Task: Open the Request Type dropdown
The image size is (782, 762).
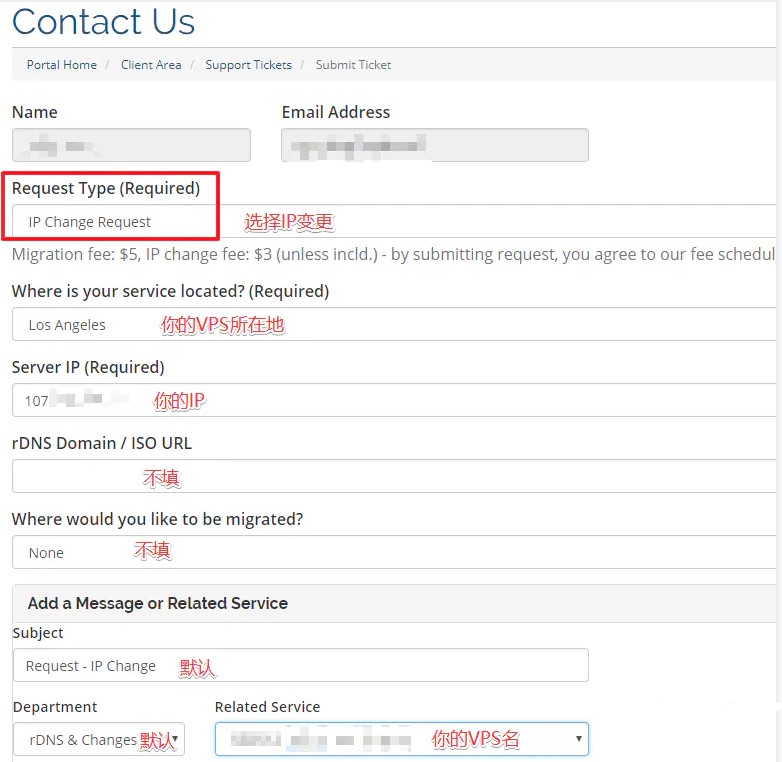Action: pos(400,221)
